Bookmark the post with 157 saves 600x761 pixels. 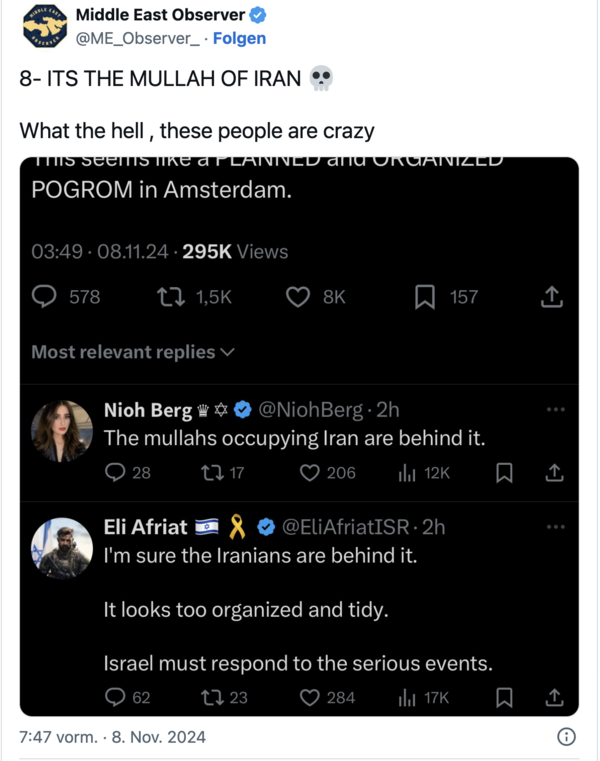point(425,297)
